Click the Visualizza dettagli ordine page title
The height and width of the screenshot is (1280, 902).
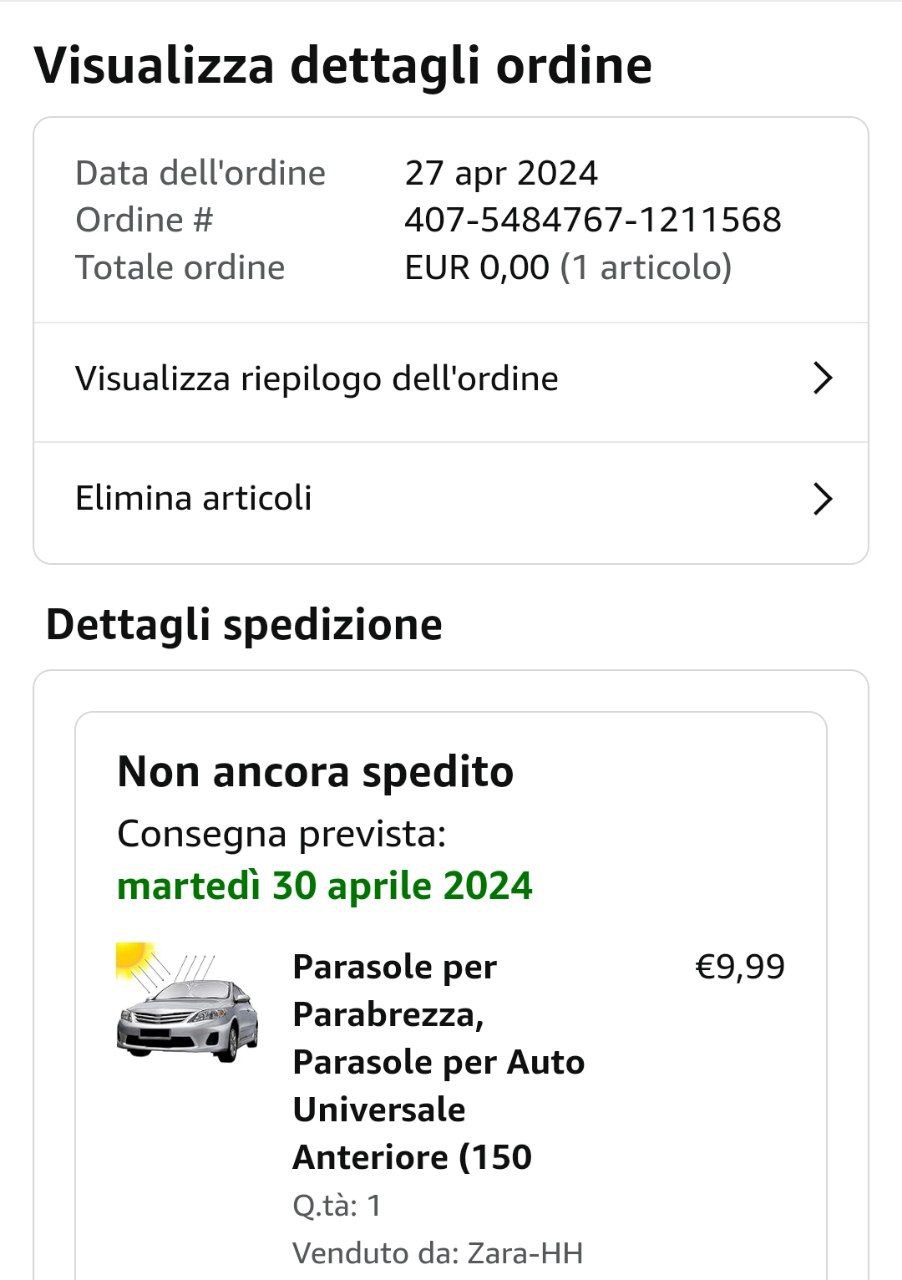point(343,66)
